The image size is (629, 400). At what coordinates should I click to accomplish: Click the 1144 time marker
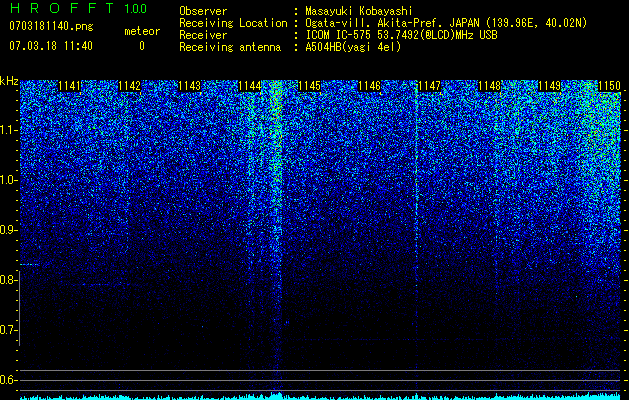click(250, 86)
